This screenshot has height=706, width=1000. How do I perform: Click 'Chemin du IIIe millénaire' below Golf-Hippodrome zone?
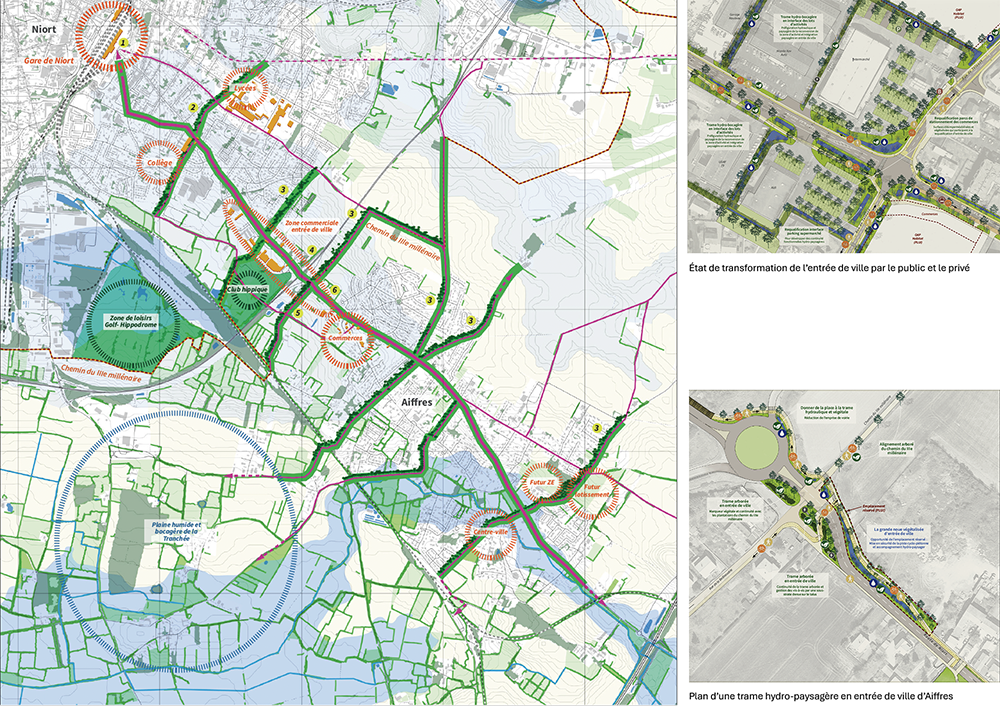pyautogui.click(x=101, y=373)
